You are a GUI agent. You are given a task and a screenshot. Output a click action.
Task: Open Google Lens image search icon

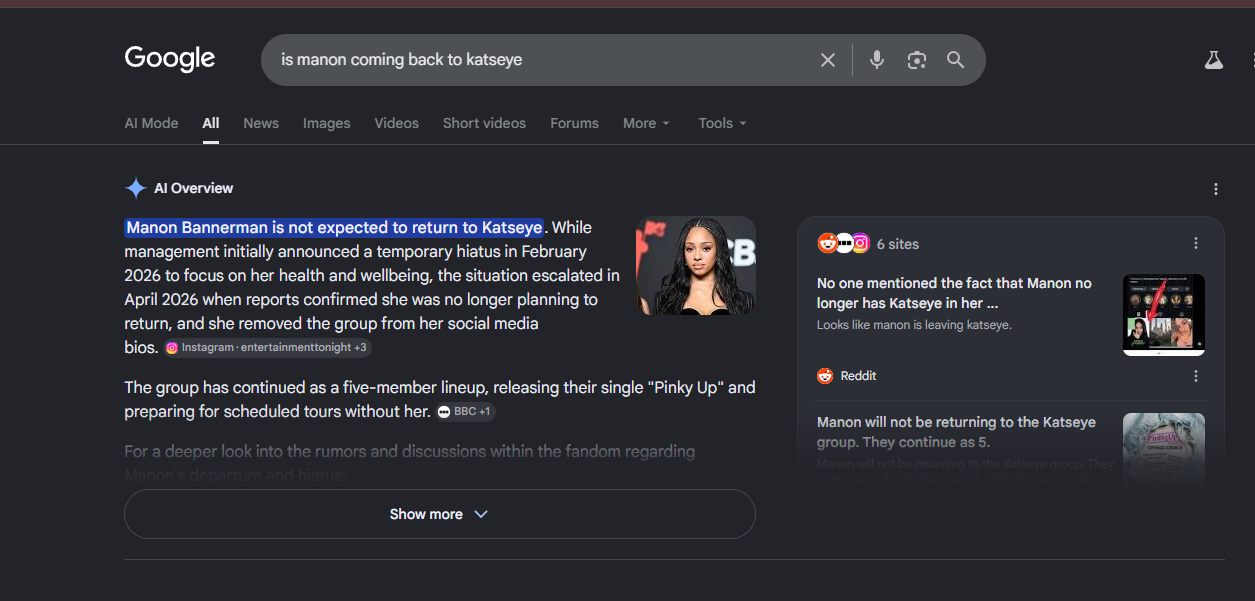tap(916, 60)
